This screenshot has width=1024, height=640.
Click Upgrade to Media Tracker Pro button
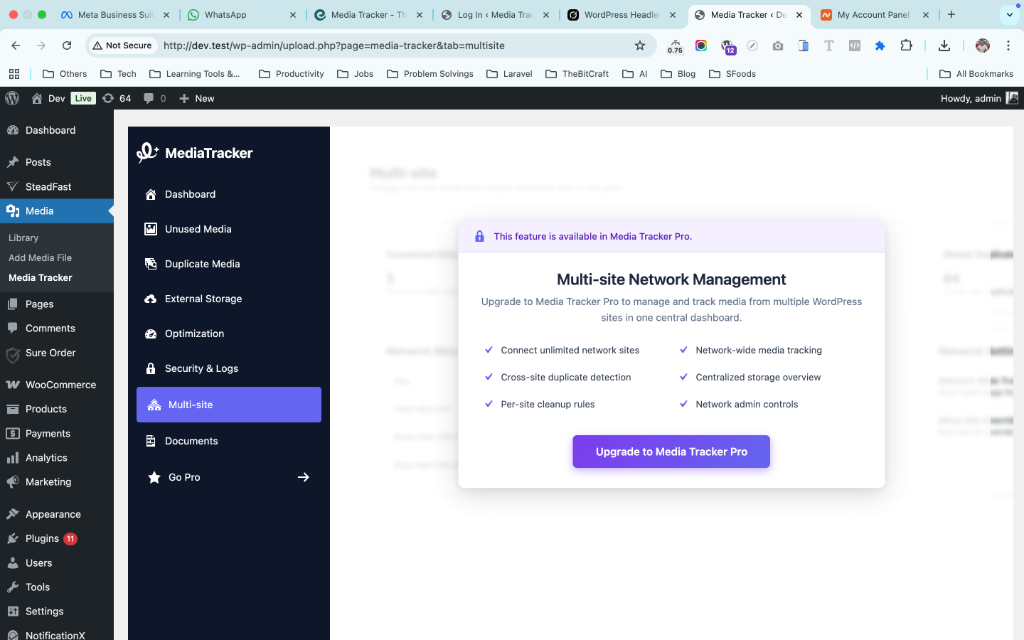coord(671,451)
